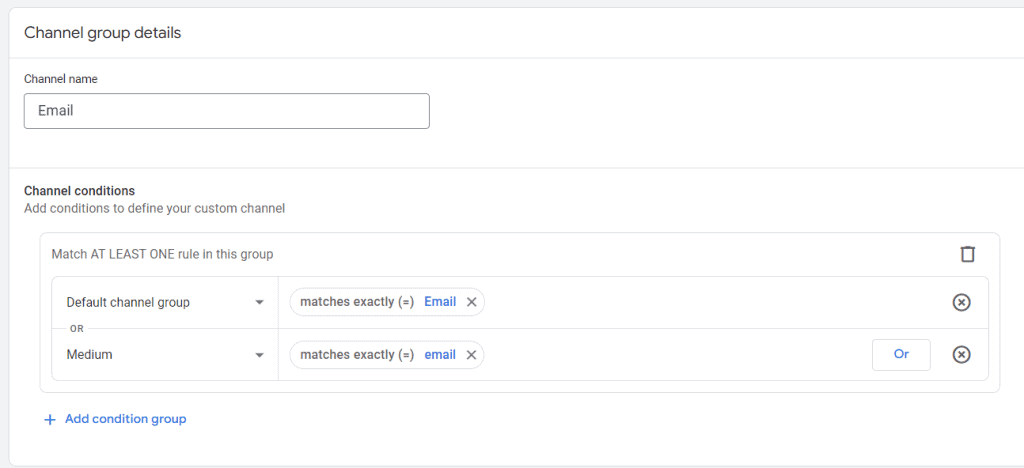Remove the Default channel group condition row

click(961, 302)
